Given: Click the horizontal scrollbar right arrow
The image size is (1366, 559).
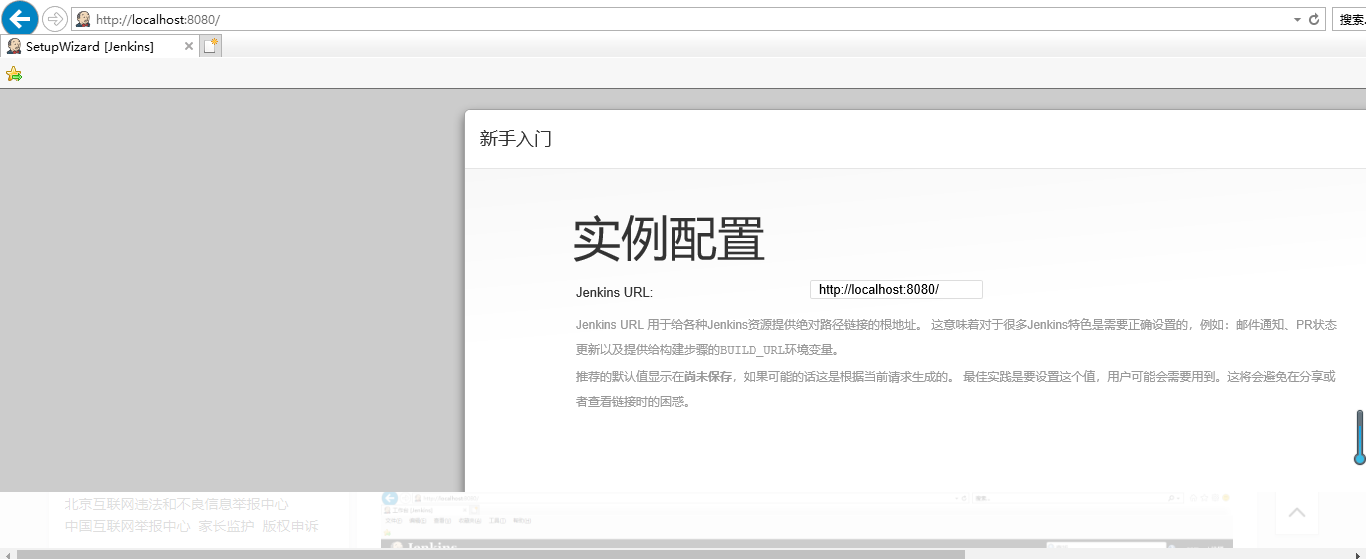Looking at the screenshot, I should [1359, 554].
